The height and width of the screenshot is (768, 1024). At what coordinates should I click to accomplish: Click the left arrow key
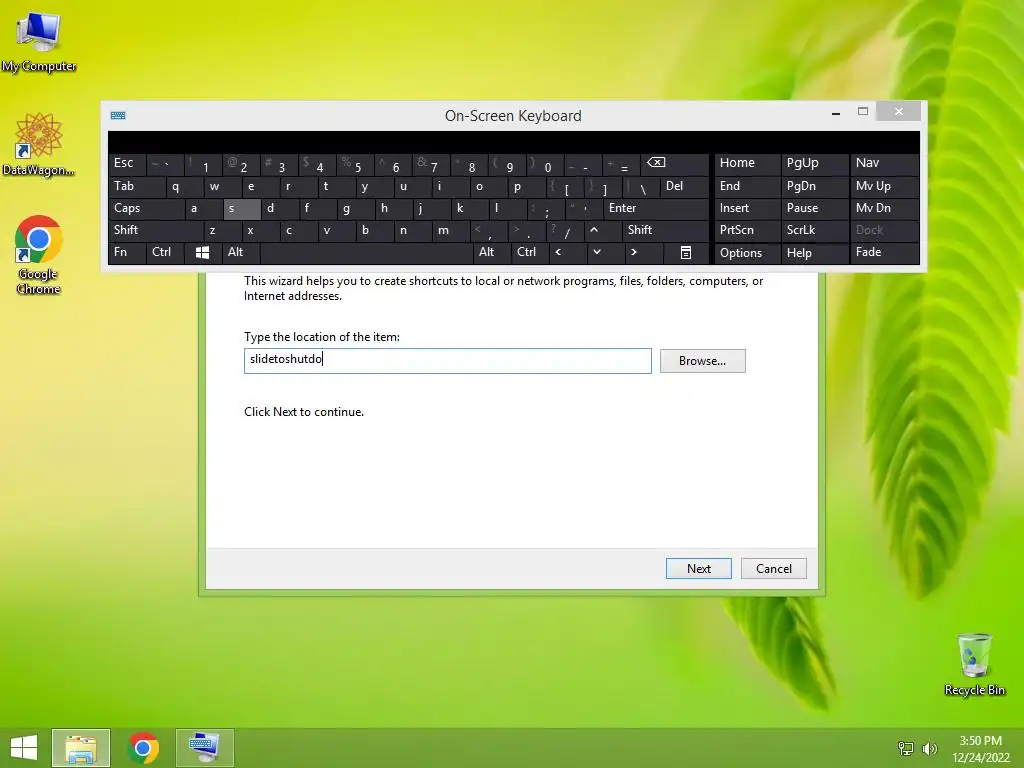coord(567,253)
